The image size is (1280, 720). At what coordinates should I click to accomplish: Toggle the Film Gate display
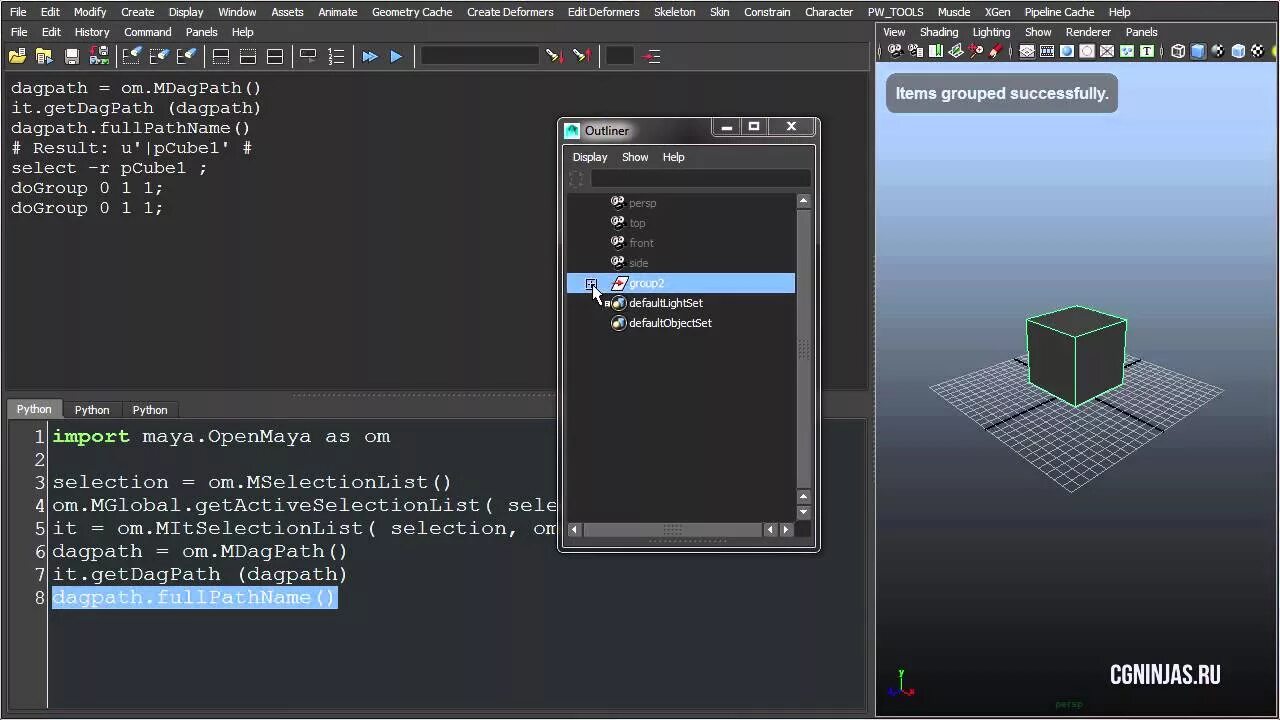[x=1047, y=51]
